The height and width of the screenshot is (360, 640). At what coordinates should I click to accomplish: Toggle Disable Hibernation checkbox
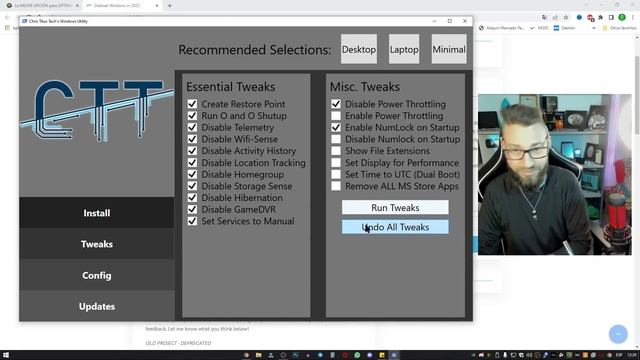point(192,198)
